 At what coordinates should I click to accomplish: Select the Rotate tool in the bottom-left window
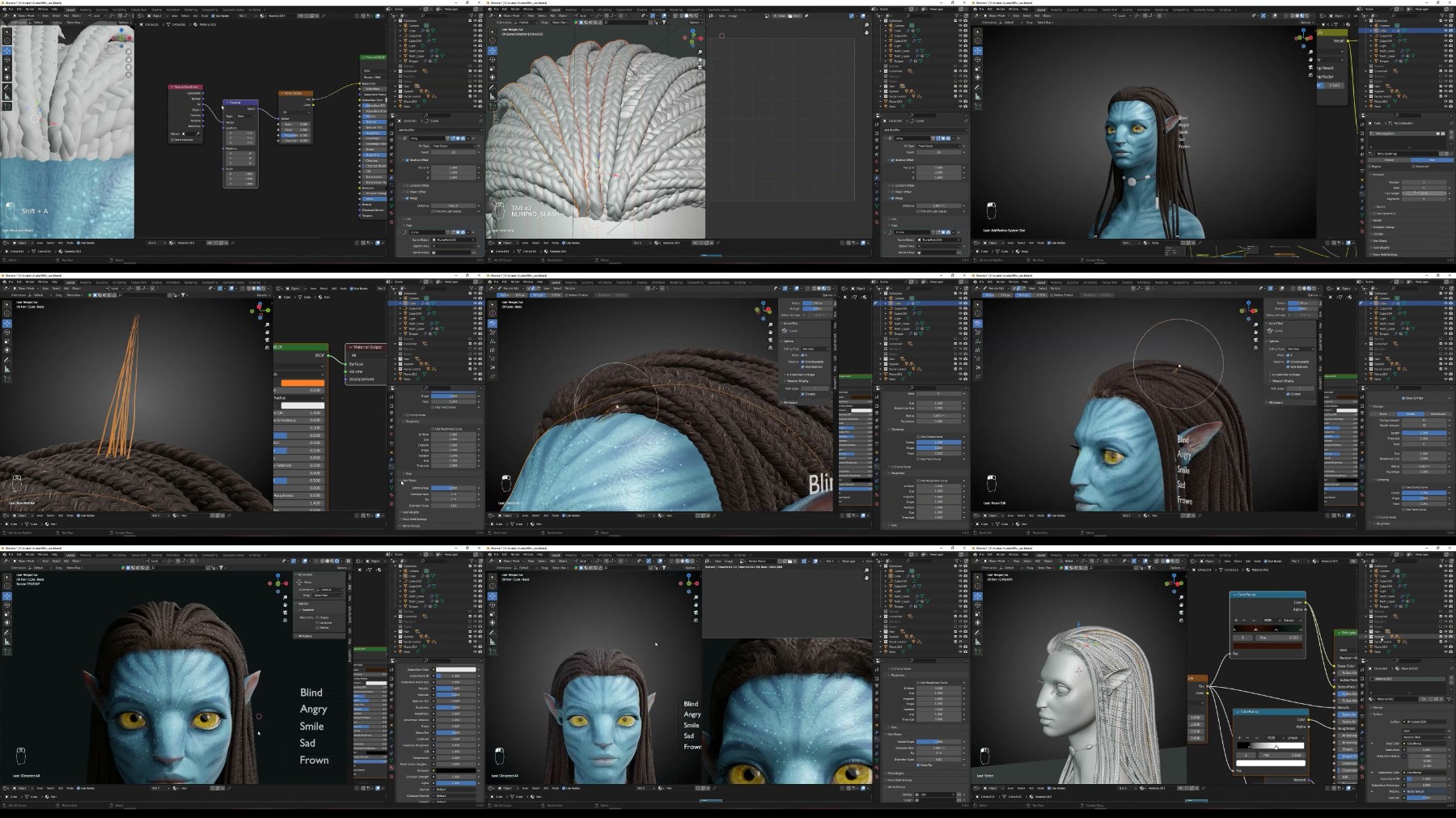point(7,605)
